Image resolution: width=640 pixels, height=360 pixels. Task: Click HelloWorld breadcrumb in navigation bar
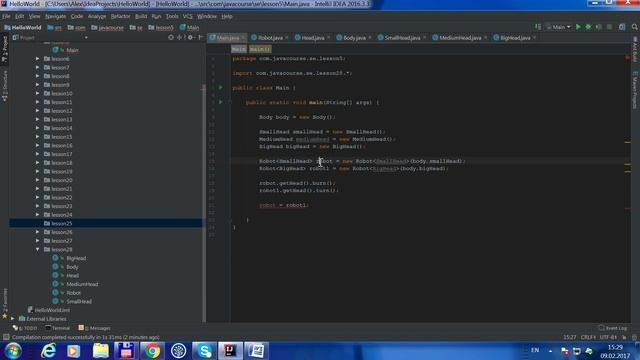(23, 27)
